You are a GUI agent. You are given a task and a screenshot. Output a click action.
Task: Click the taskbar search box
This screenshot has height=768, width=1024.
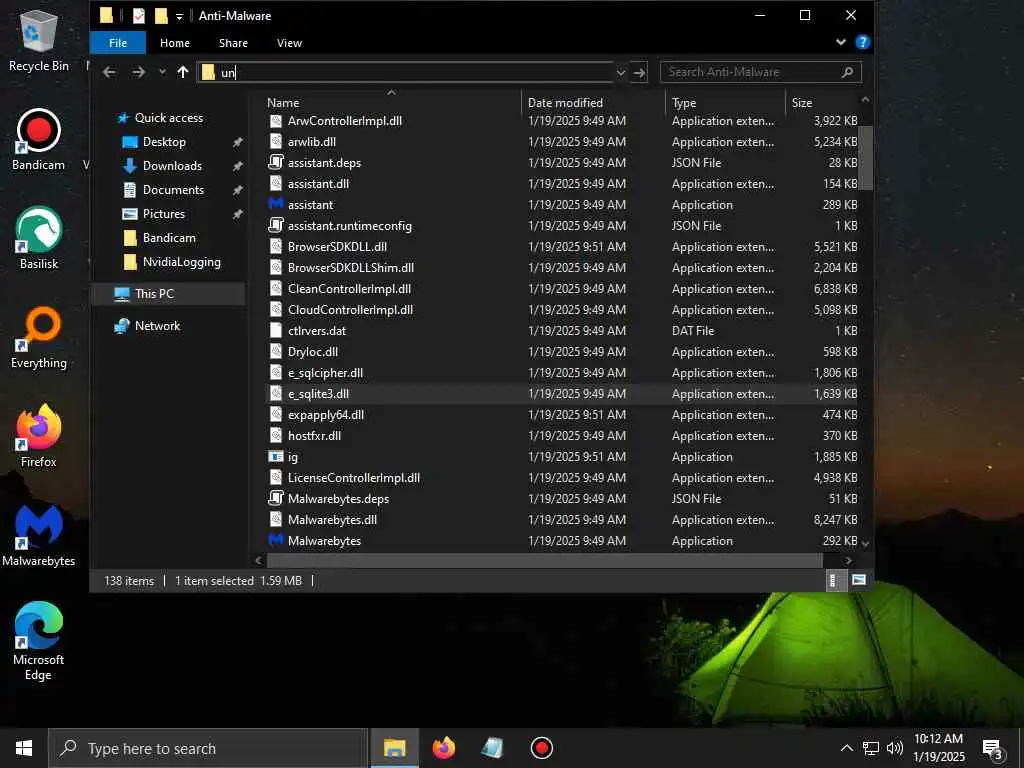pos(208,748)
